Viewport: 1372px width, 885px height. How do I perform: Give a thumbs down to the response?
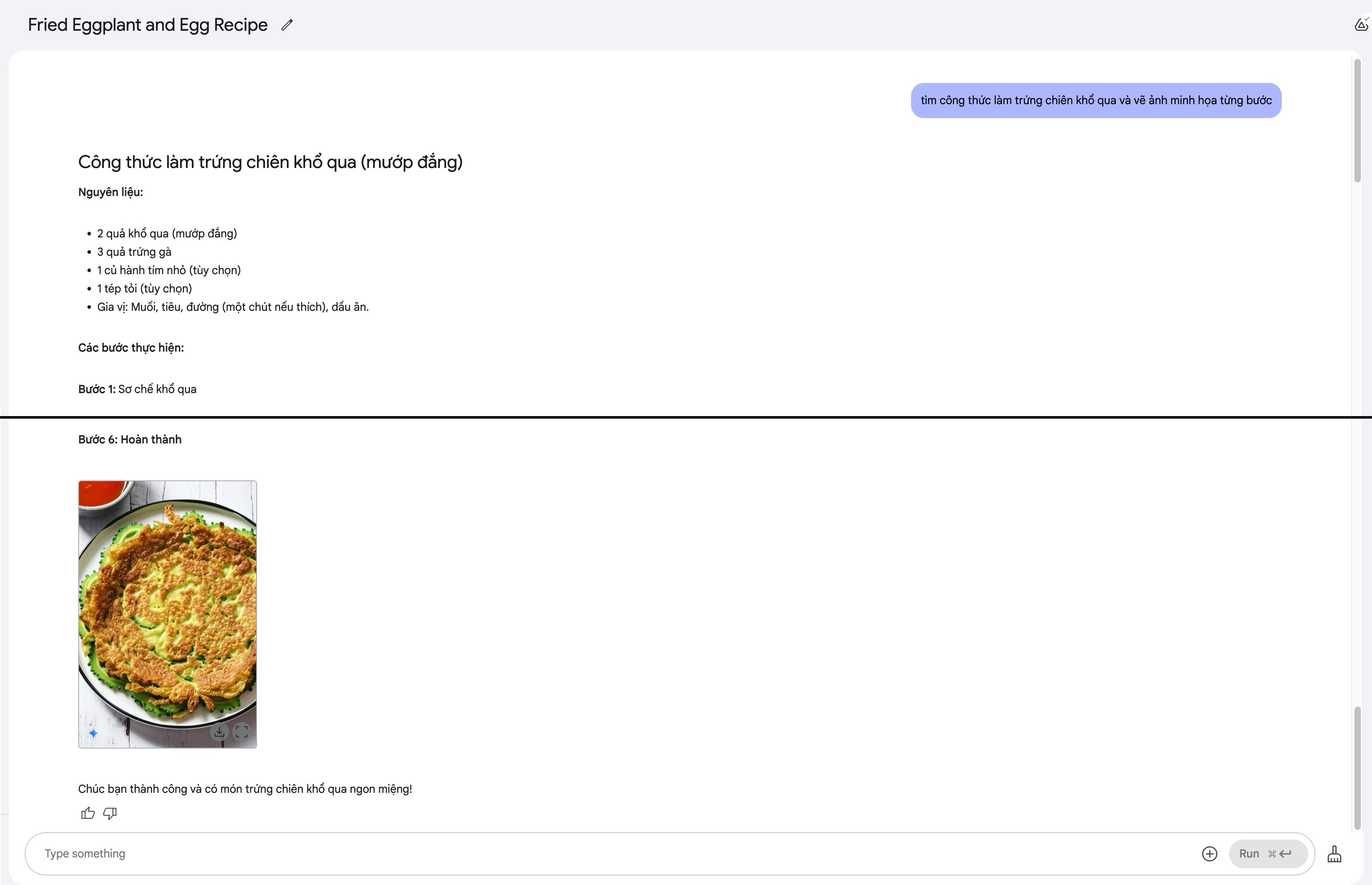point(110,813)
